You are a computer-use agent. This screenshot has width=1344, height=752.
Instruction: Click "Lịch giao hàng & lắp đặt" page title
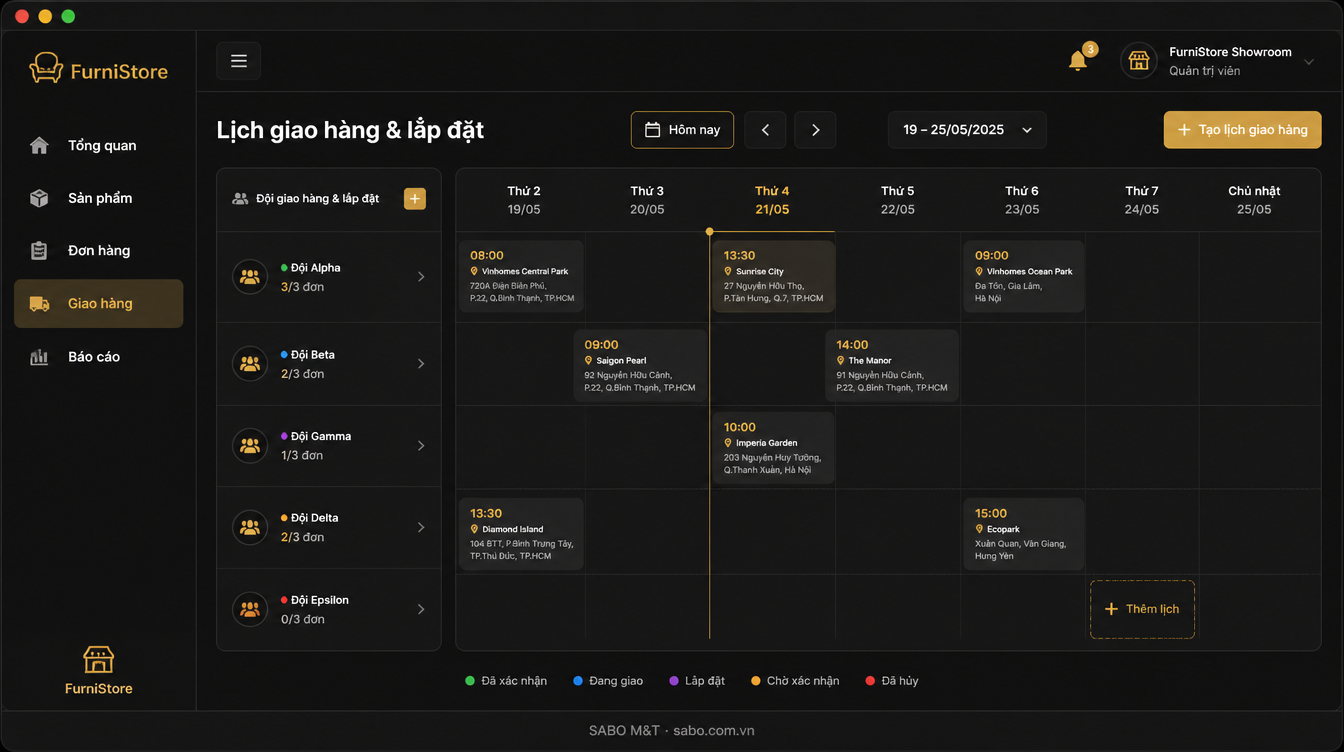(x=350, y=130)
